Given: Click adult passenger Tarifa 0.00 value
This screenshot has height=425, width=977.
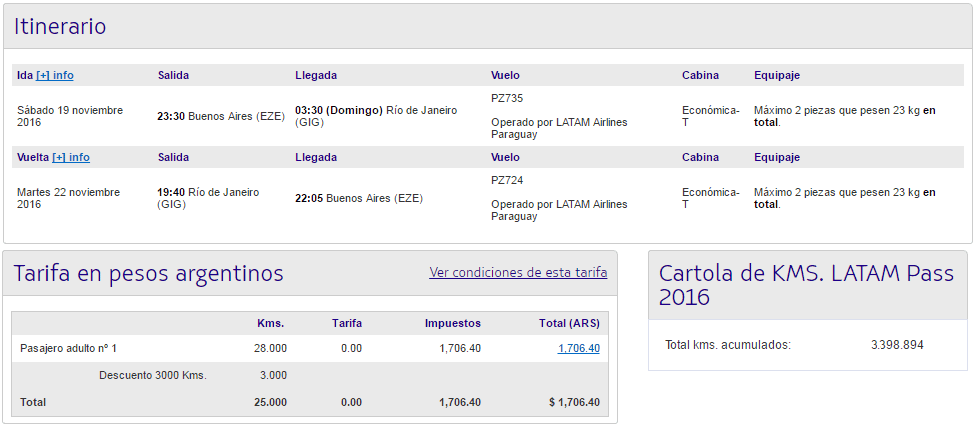Looking at the screenshot, I should coord(351,348).
